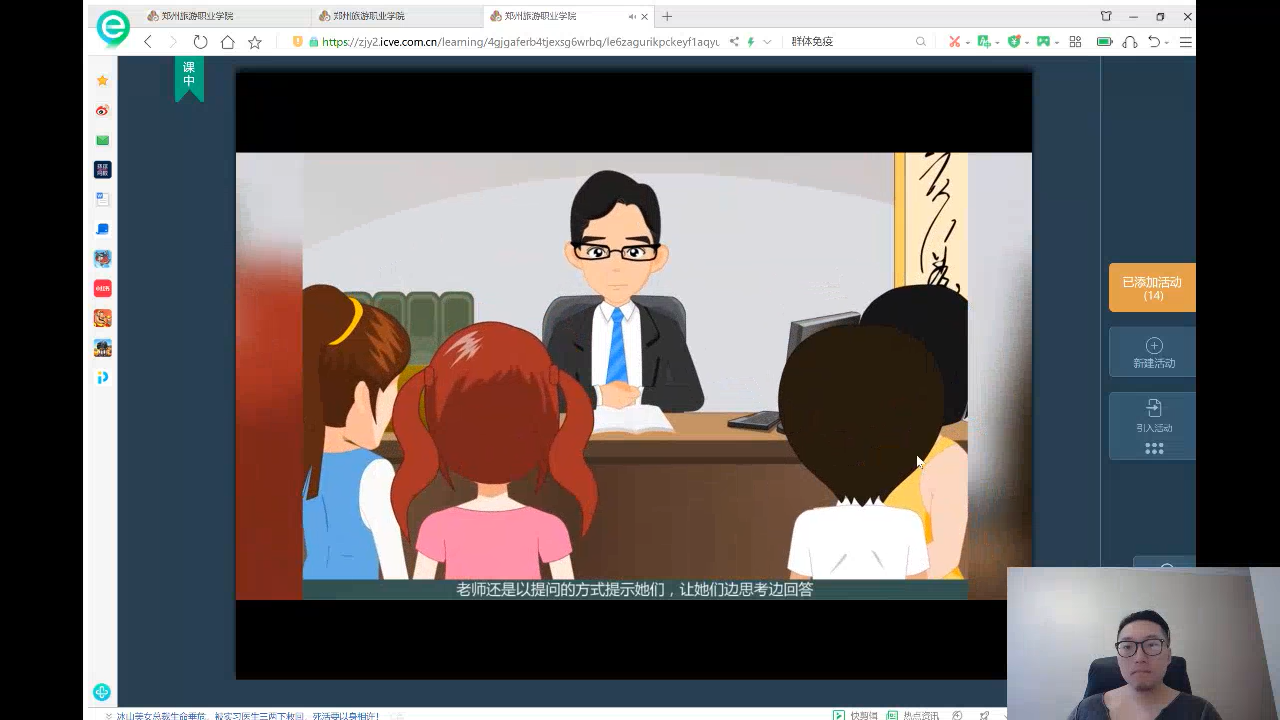Click the browser home button
The width and height of the screenshot is (1280, 720).
[x=227, y=42]
